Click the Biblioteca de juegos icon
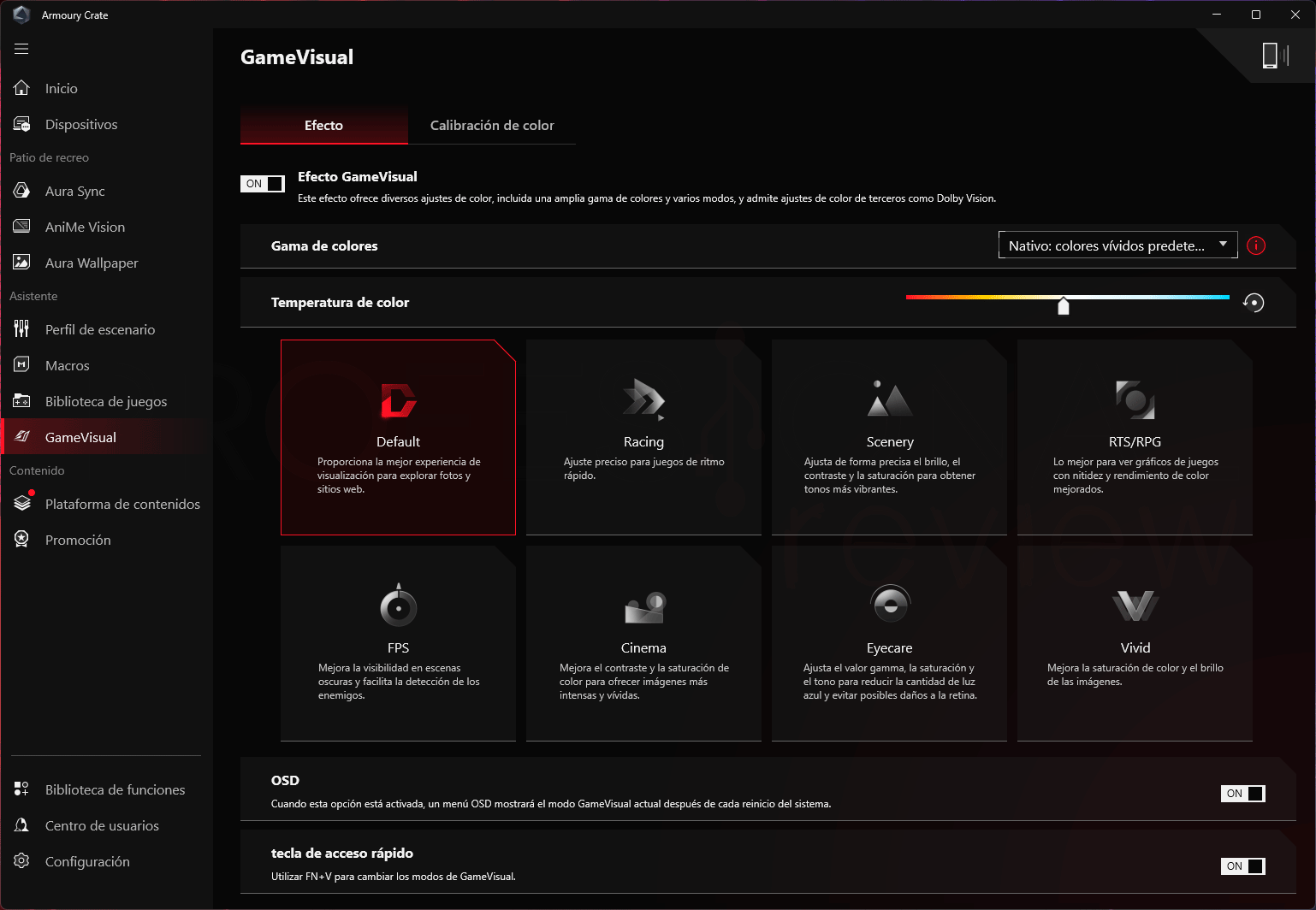 (21, 401)
